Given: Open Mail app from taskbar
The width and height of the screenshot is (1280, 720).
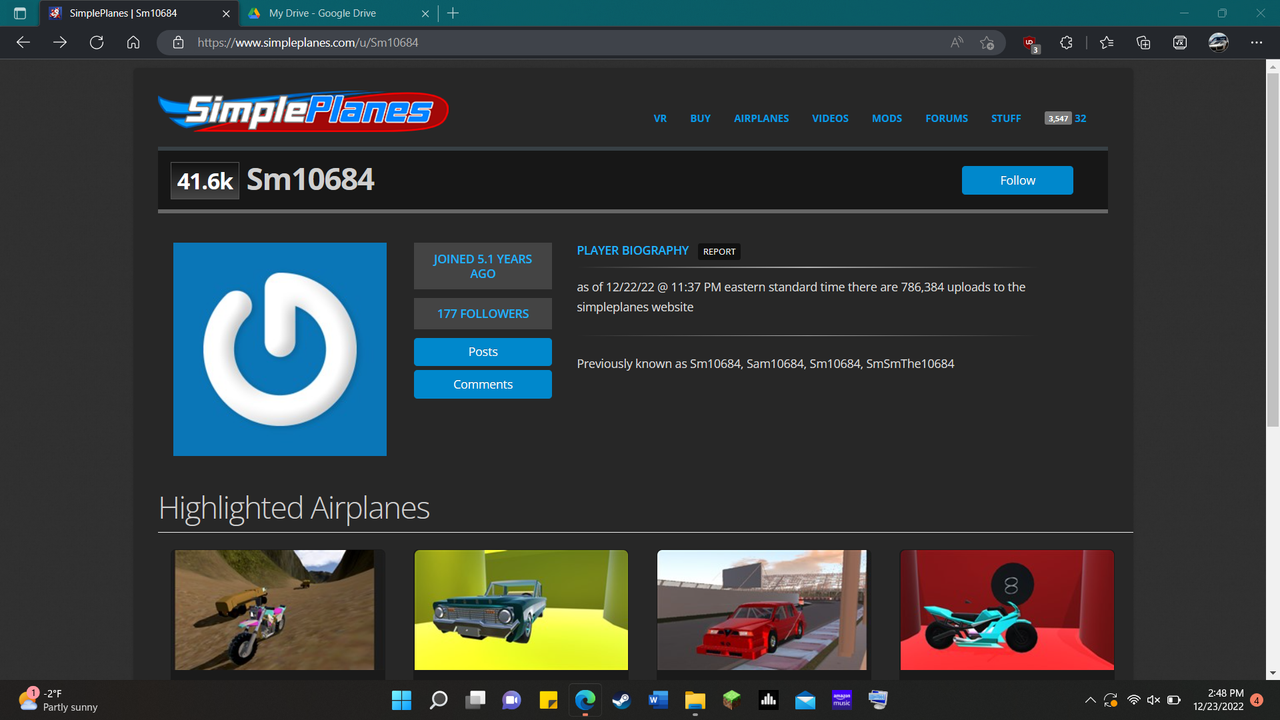Looking at the screenshot, I should [x=805, y=700].
